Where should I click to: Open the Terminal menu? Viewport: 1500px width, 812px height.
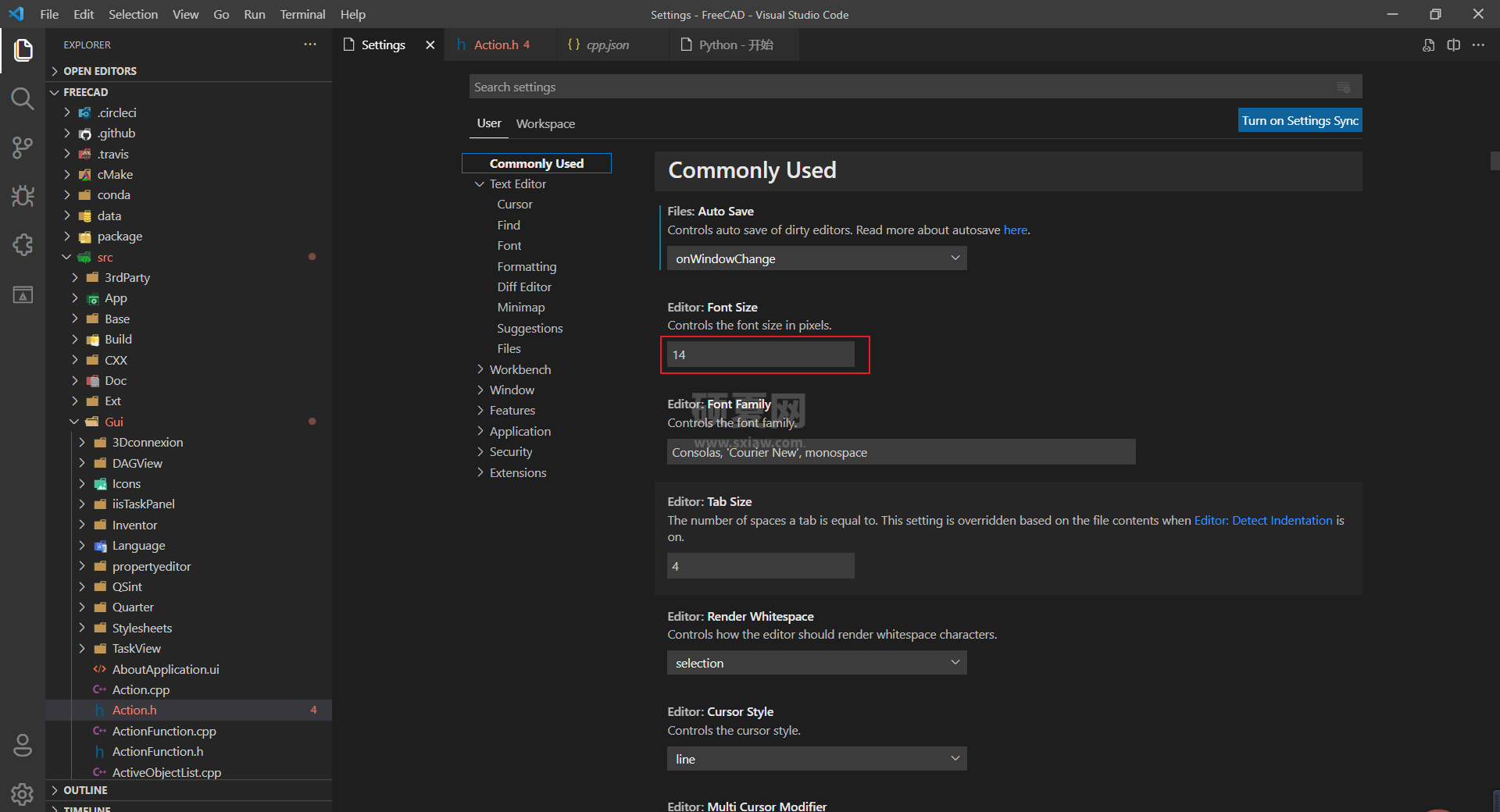302,14
